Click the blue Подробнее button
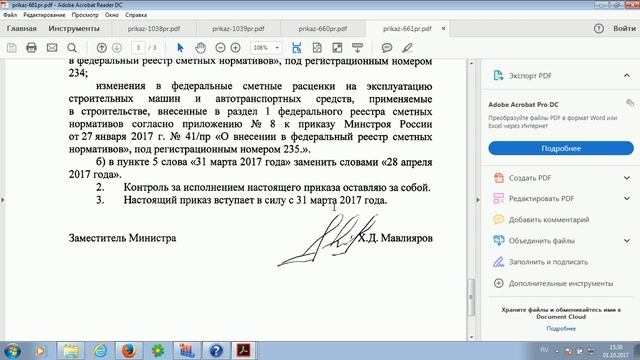The width and height of the screenshot is (640, 360). click(561, 148)
